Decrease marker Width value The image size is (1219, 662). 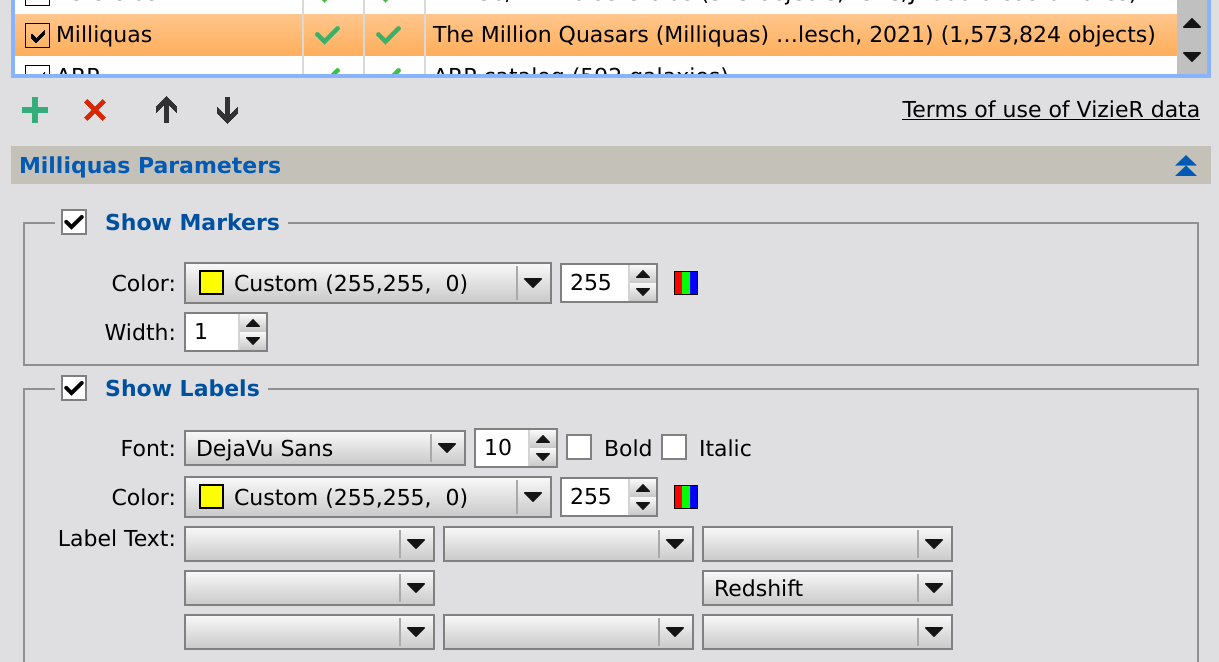point(254,341)
